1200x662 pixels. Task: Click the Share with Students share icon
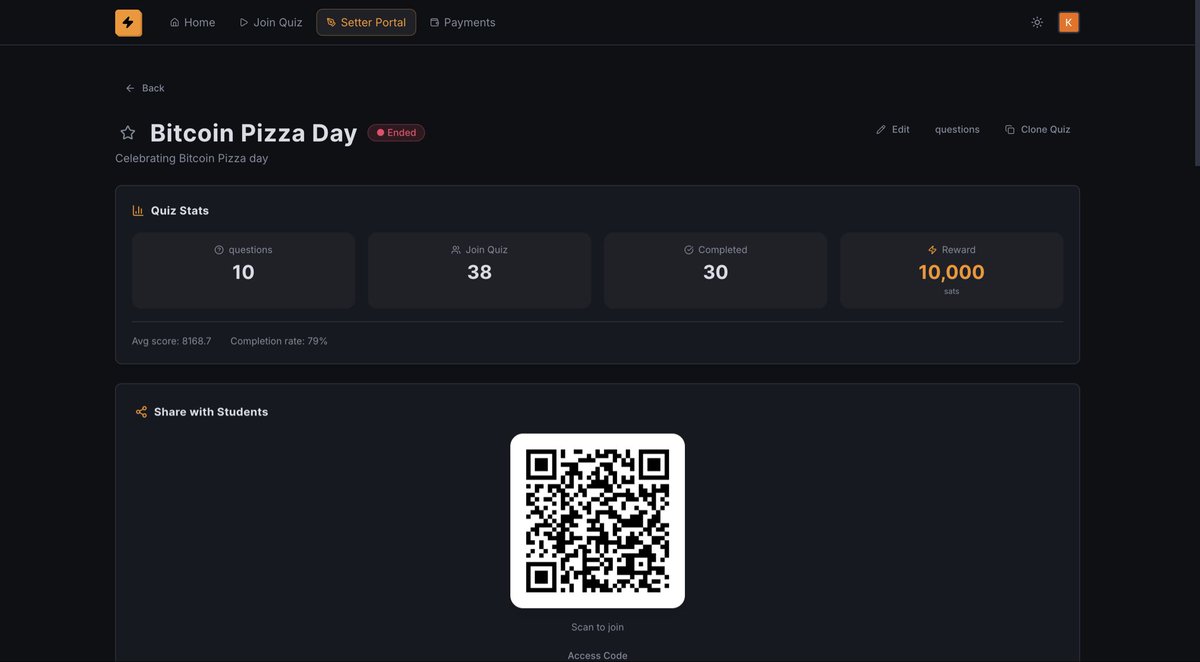point(141,412)
